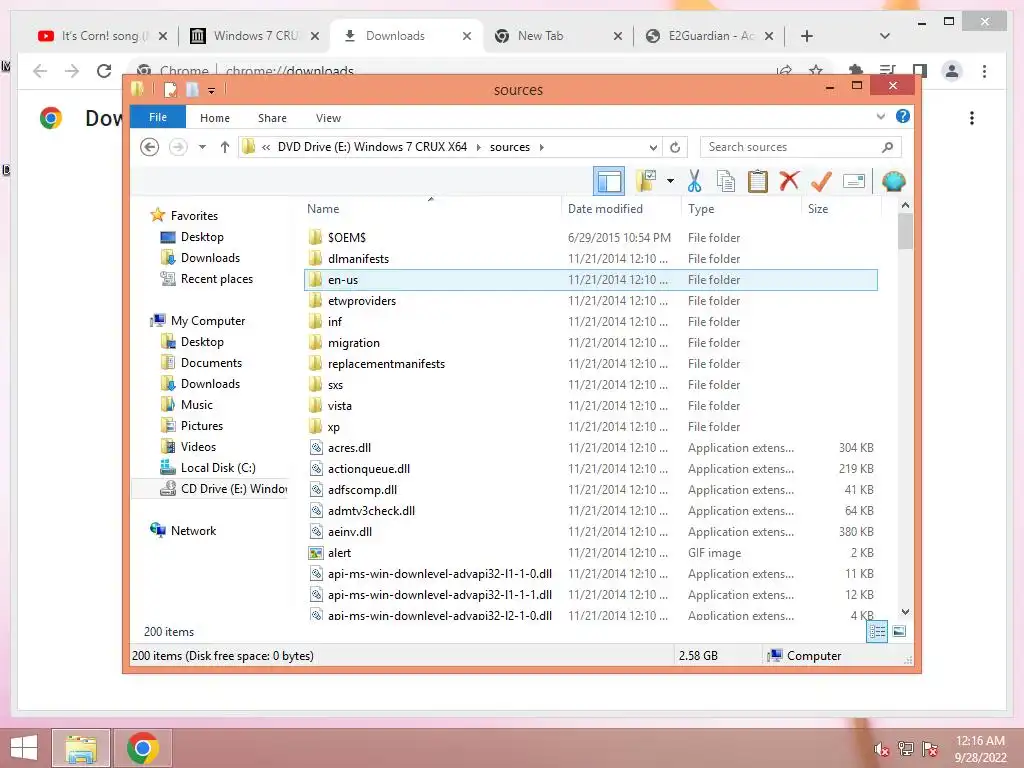This screenshot has height=768, width=1024.
Task: Select Recent places in navigation pane
Action: tap(217, 279)
